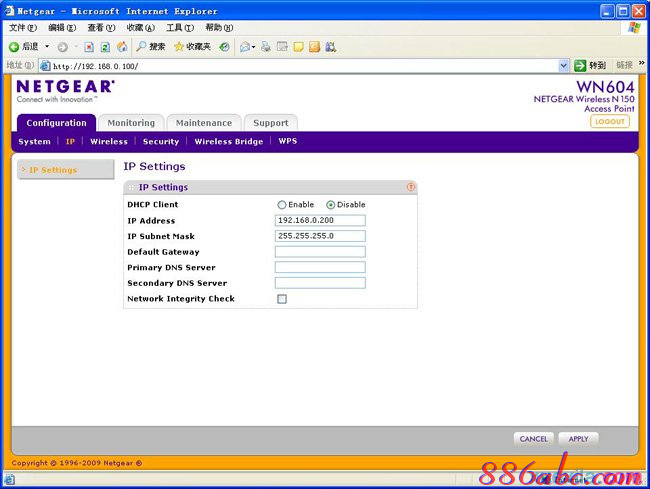Switch to Monitoring tab
The width and height of the screenshot is (650, 489).
131,123
